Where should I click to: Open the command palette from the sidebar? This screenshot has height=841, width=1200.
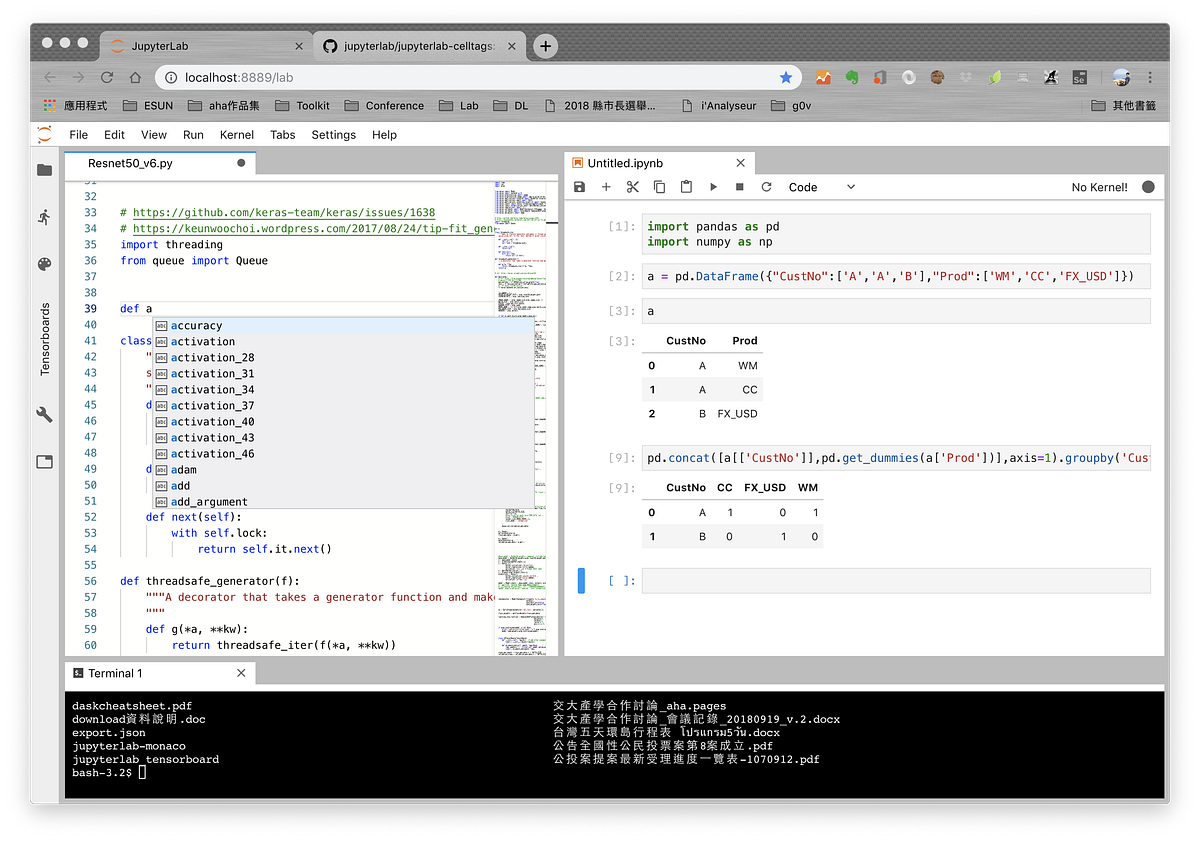coord(45,265)
